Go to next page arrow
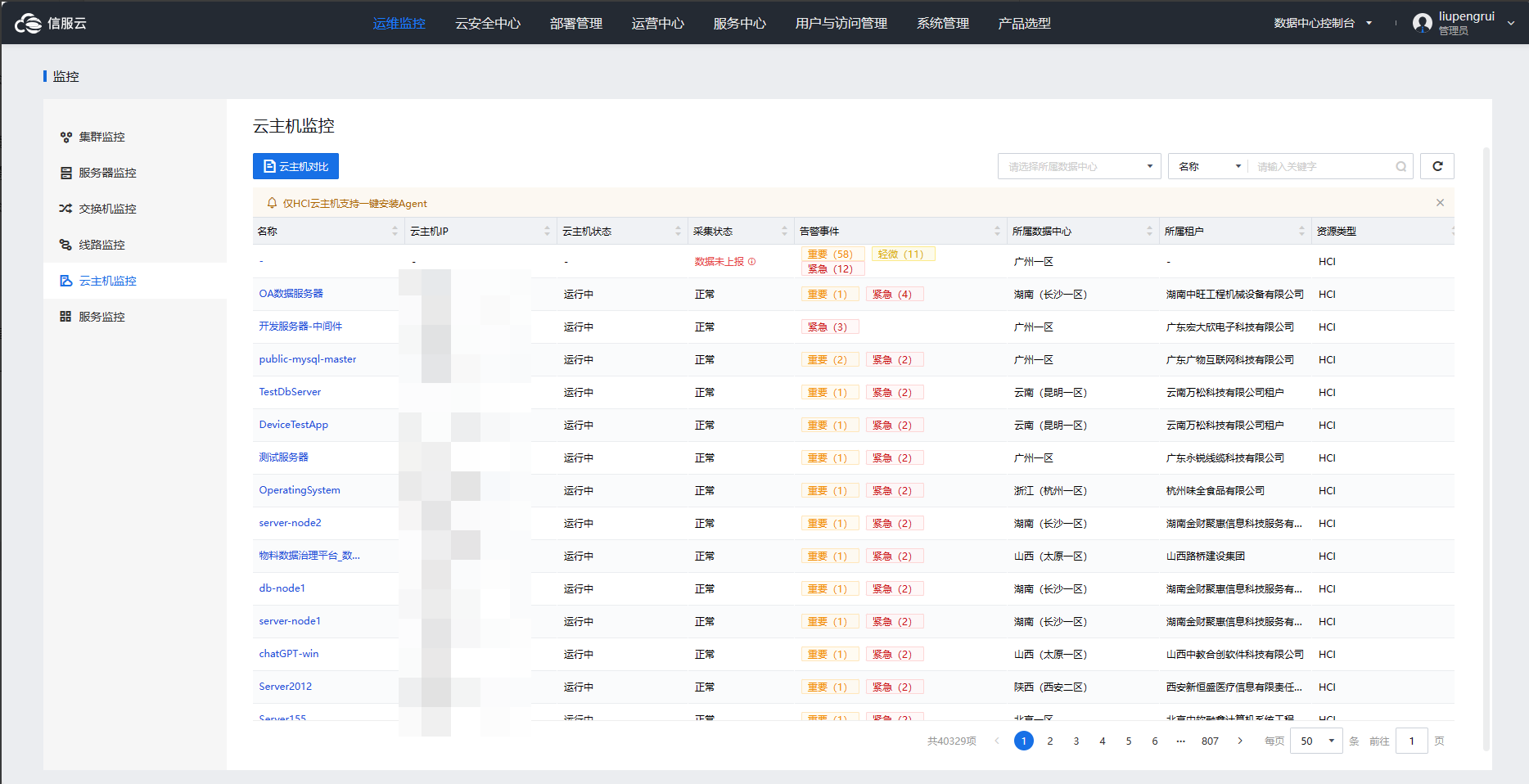Image resolution: width=1529 pixels, height=784 pixels. pyautogui.click(x=1240, y=741)
